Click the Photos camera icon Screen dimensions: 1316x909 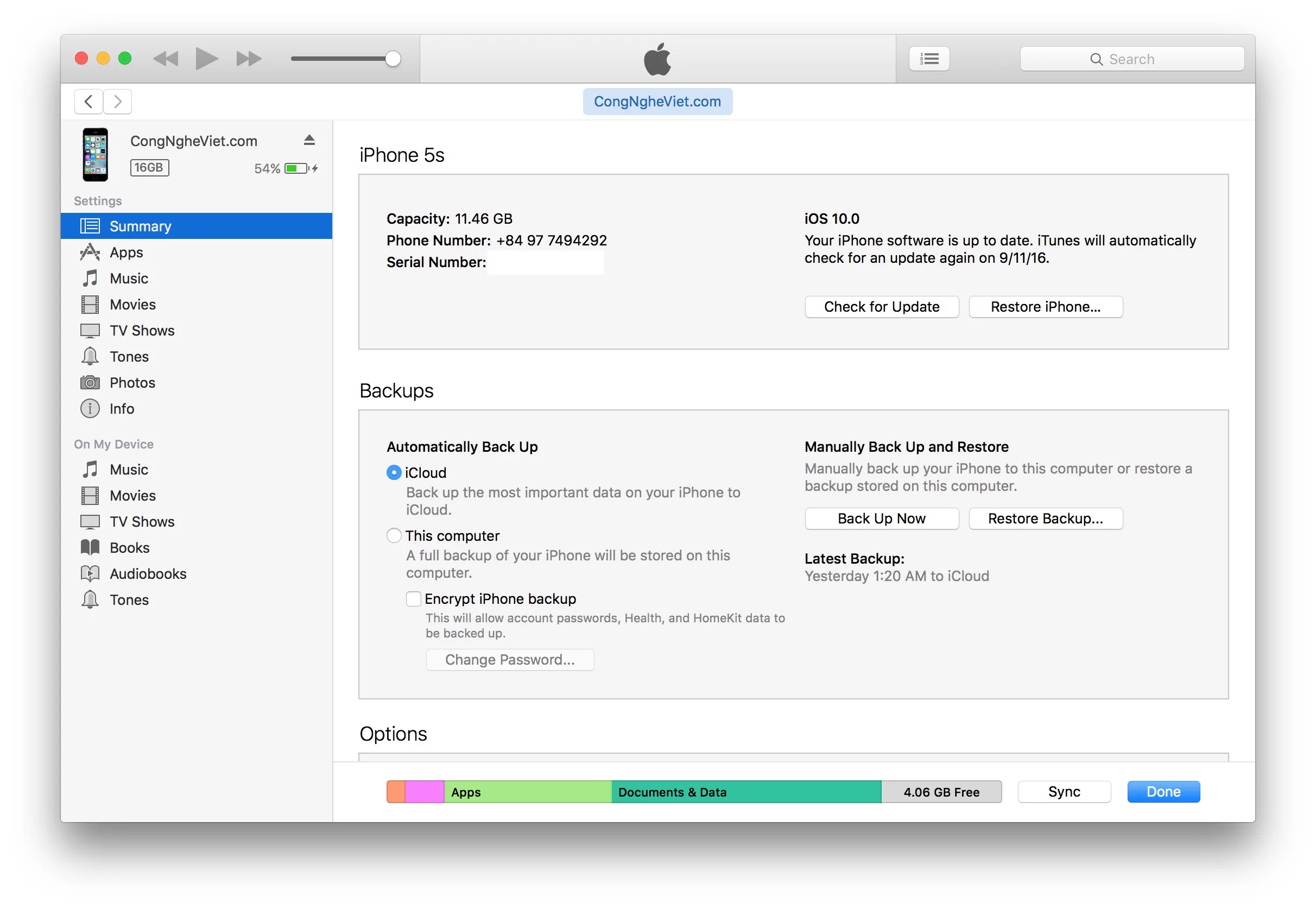pos(90,383)
